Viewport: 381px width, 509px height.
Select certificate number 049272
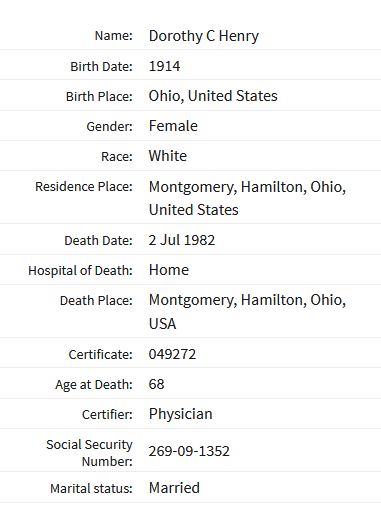(172, 354)
